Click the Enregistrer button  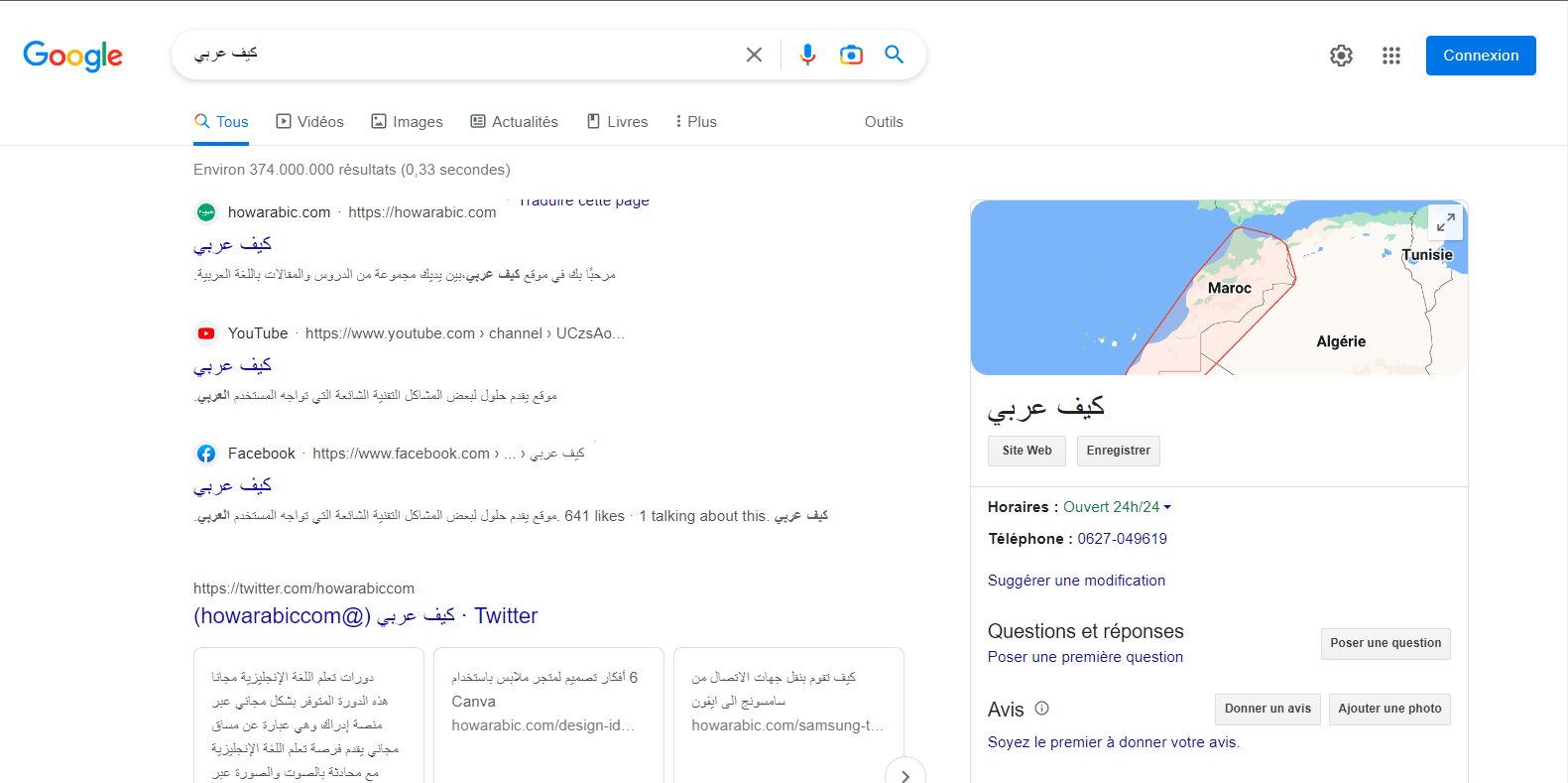click(1118, 451)
